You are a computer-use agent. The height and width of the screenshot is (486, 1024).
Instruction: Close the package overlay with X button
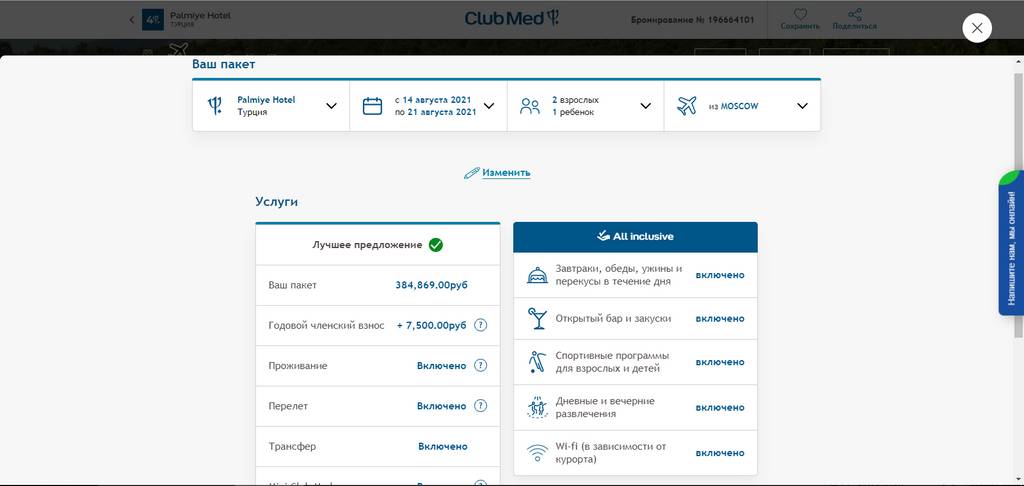976,28
